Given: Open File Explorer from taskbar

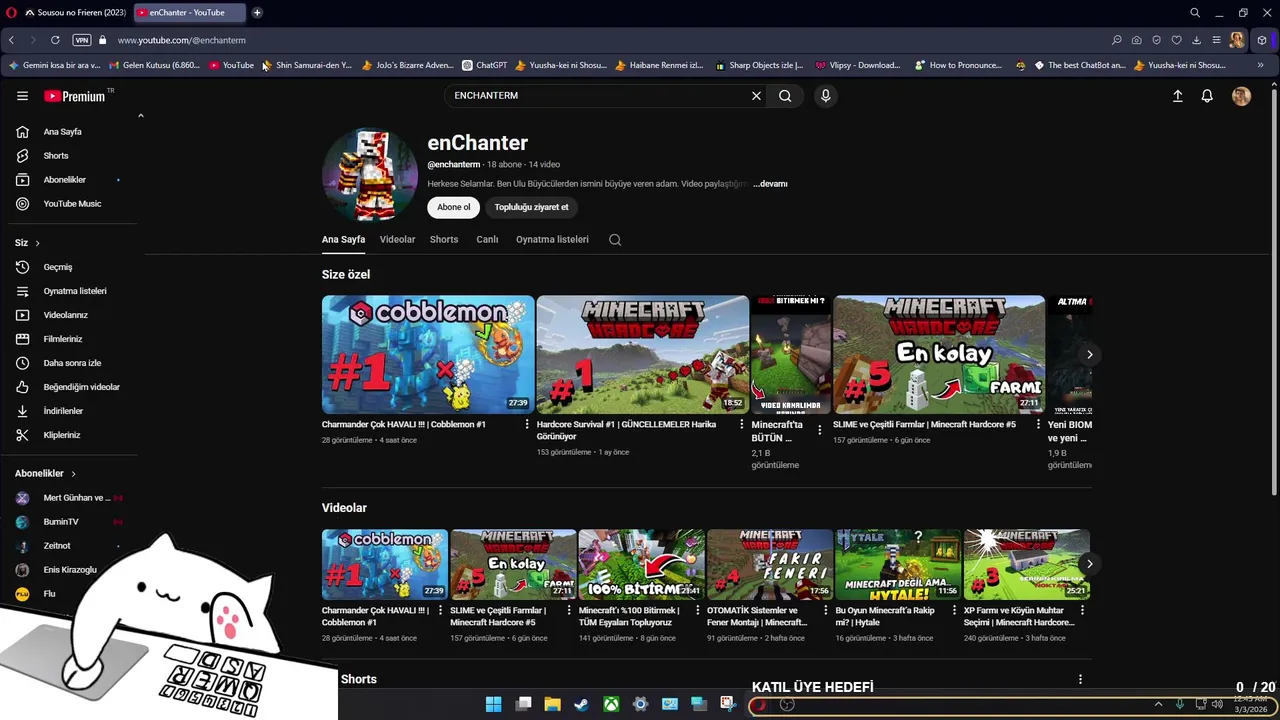Looking at the screenshot, I should pos(552,704).
